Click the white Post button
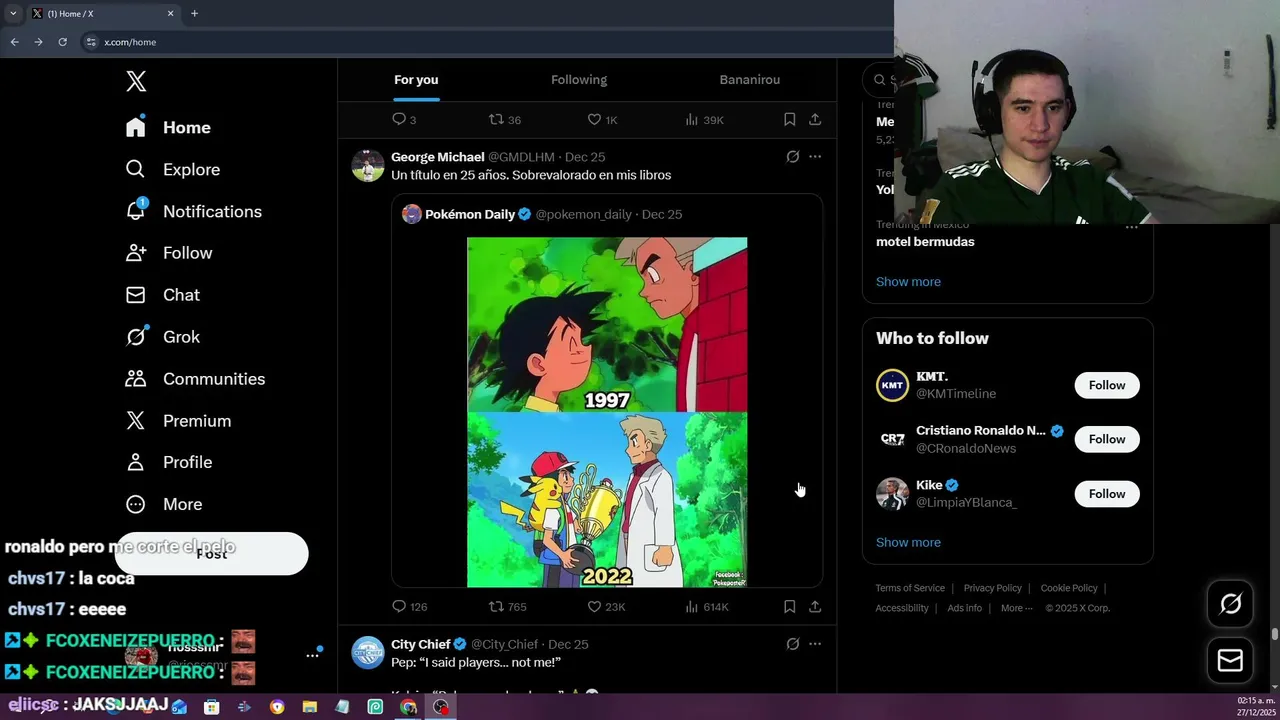The width and height of the screenshot is (1280, 720). 211,553
